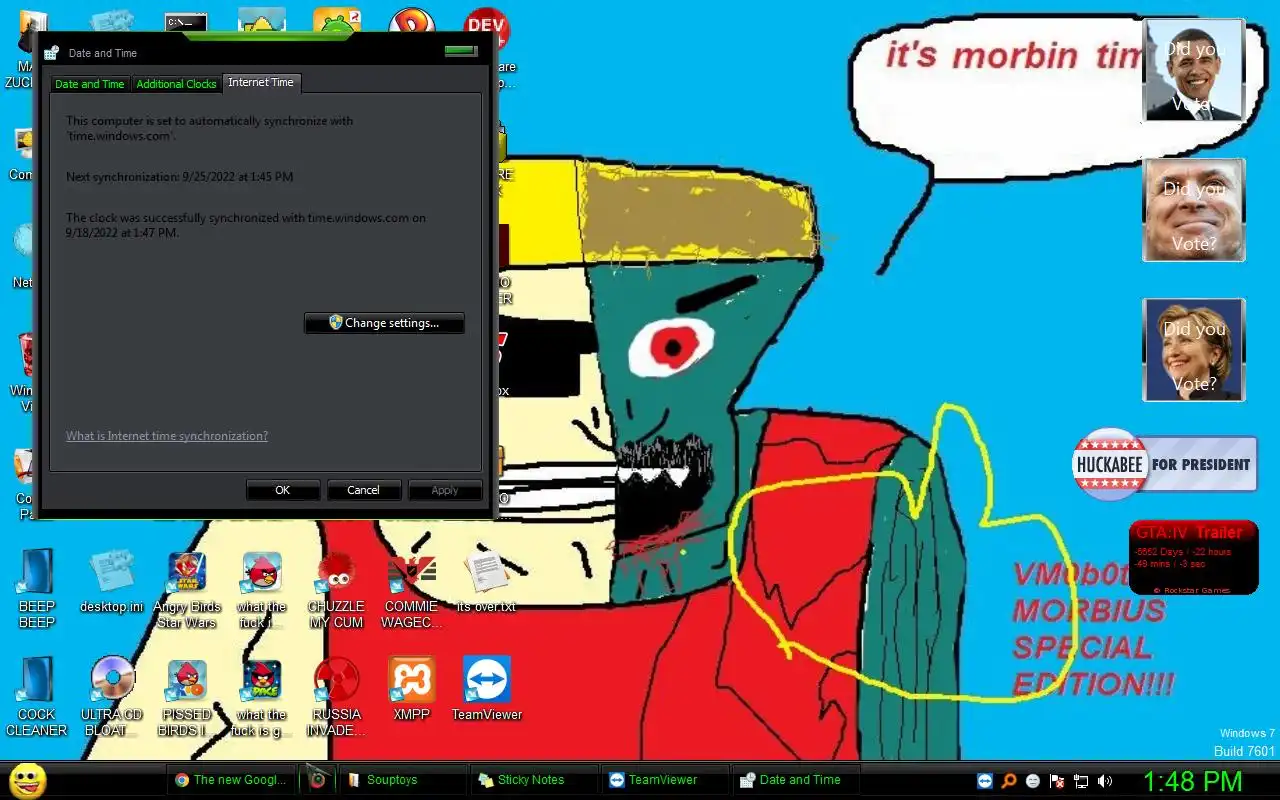Screen dimensions: 1280x800
Task: Click the Date and Time title bar icon
Action: tap(53, 53)
